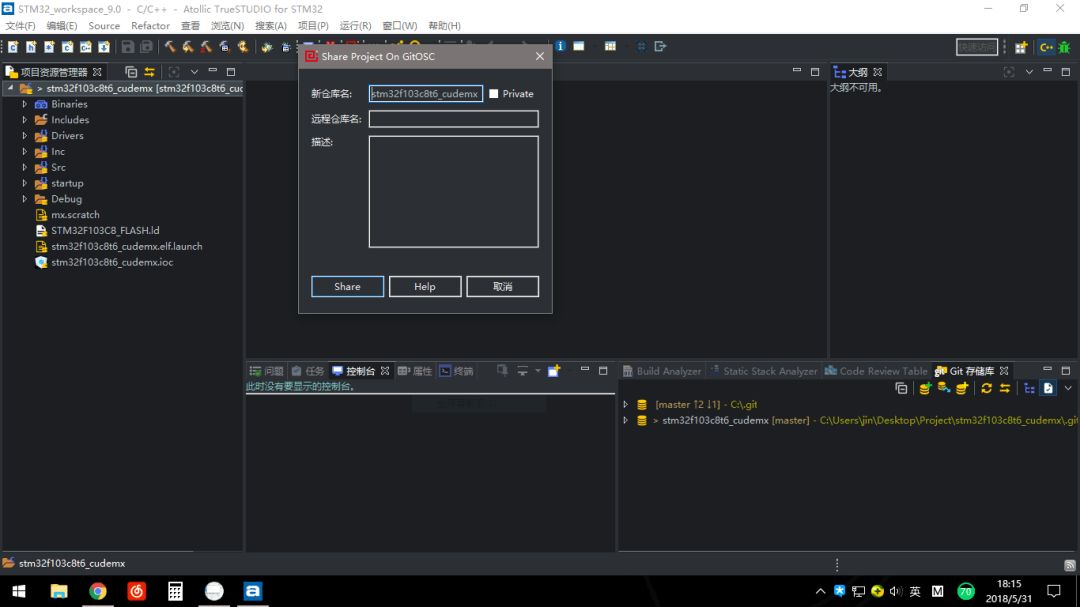The image size is (1080, 607).
Task: Click the Git add existing repository icon
Action: coord(925,388)
